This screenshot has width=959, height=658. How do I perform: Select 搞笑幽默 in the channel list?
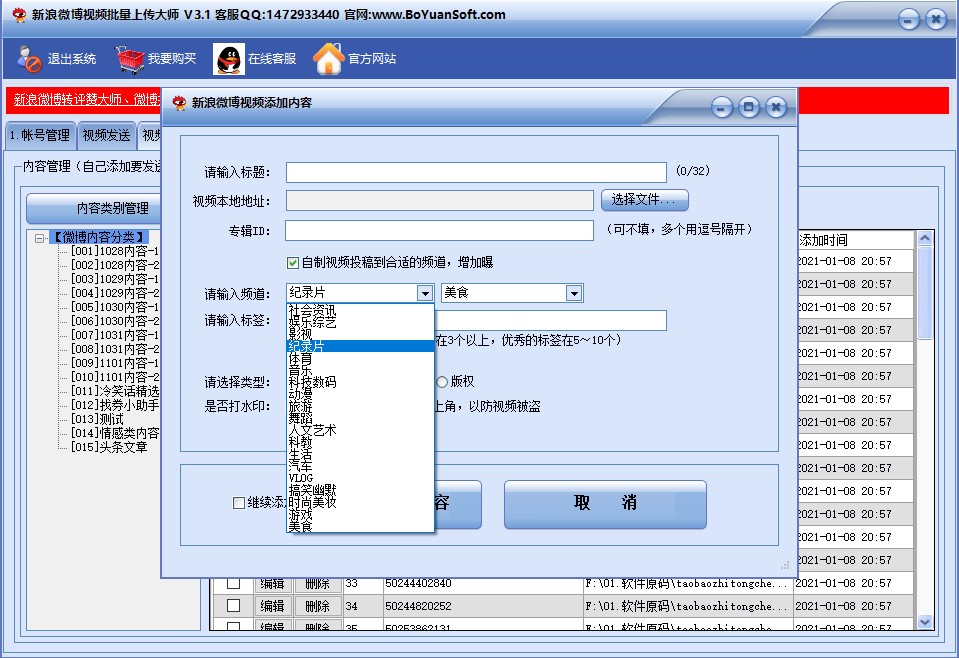[x=360, y=490]
